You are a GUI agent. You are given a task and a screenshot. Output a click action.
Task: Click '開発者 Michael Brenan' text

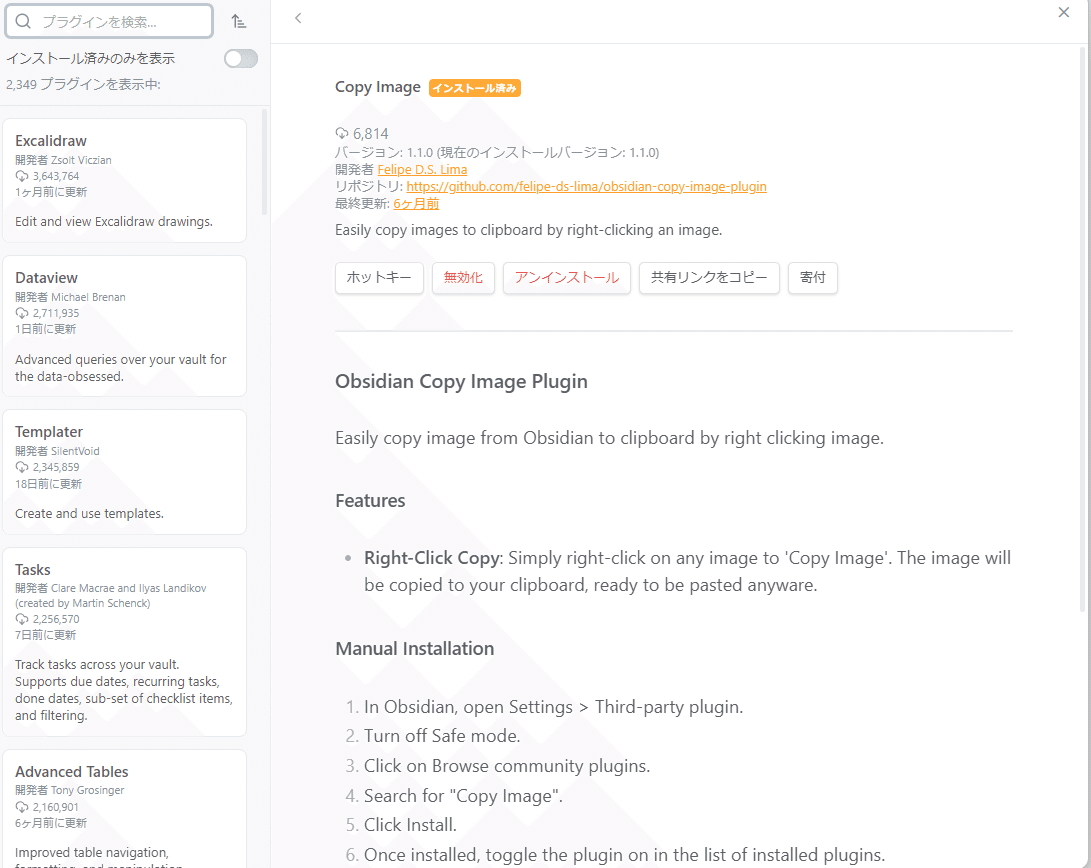(x=70, y=297)
